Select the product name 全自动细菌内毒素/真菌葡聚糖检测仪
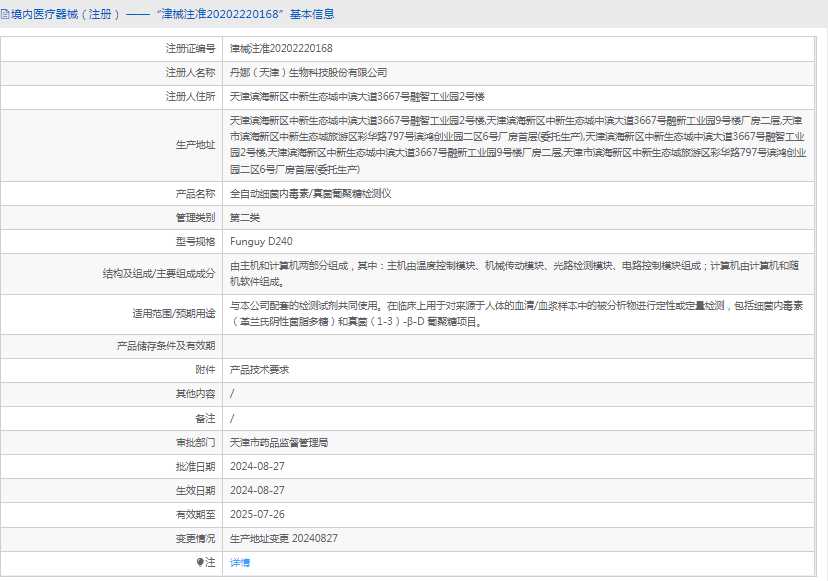828x581 pixels. click(x=310, y=194)
